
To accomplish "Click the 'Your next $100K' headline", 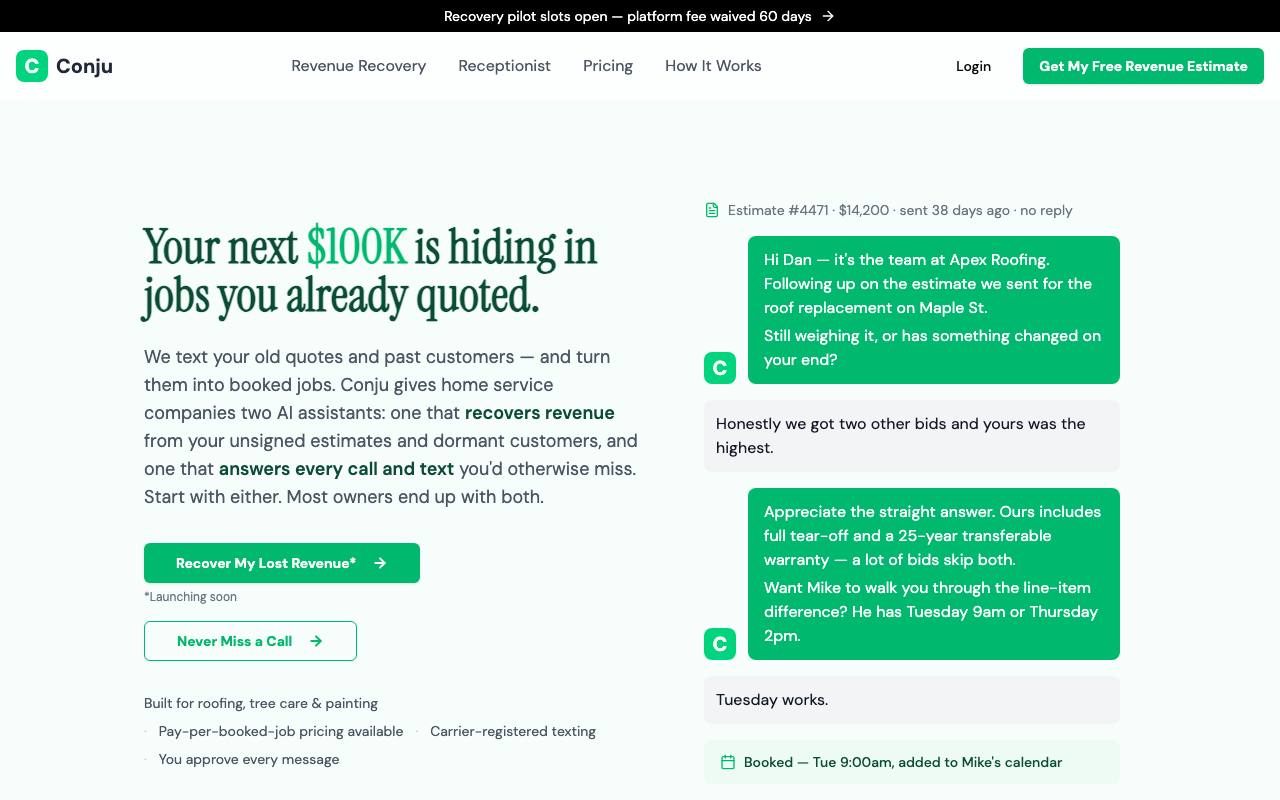I will (370, 272).
